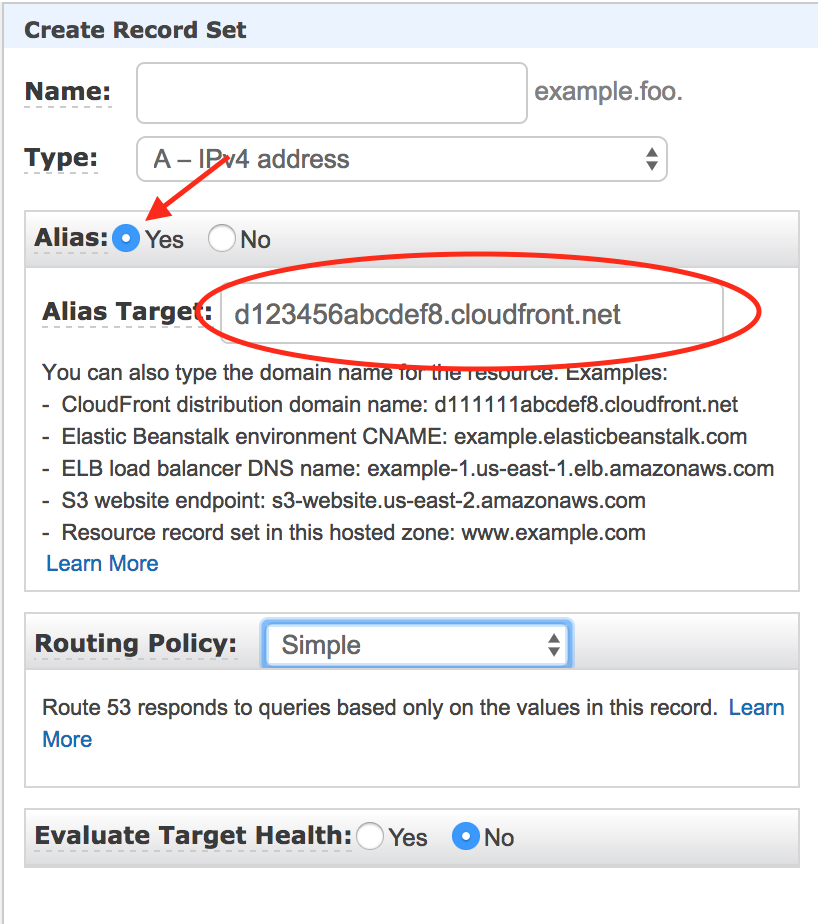Click the Elastic Beanstalk environment CNAME example

(404, 437)
